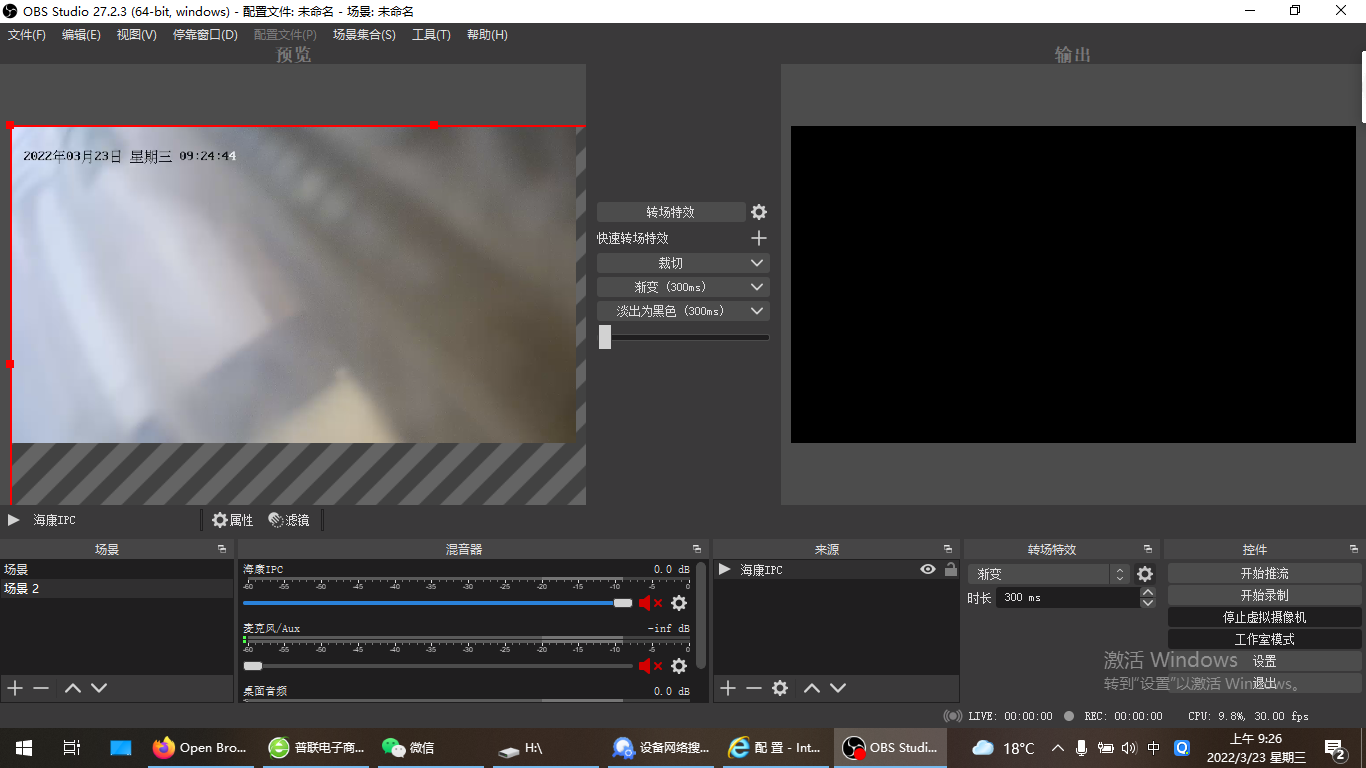Open 属性 properties gear for 海康IPC source
The image size is (1366, 768).
(x=233, y=520)
